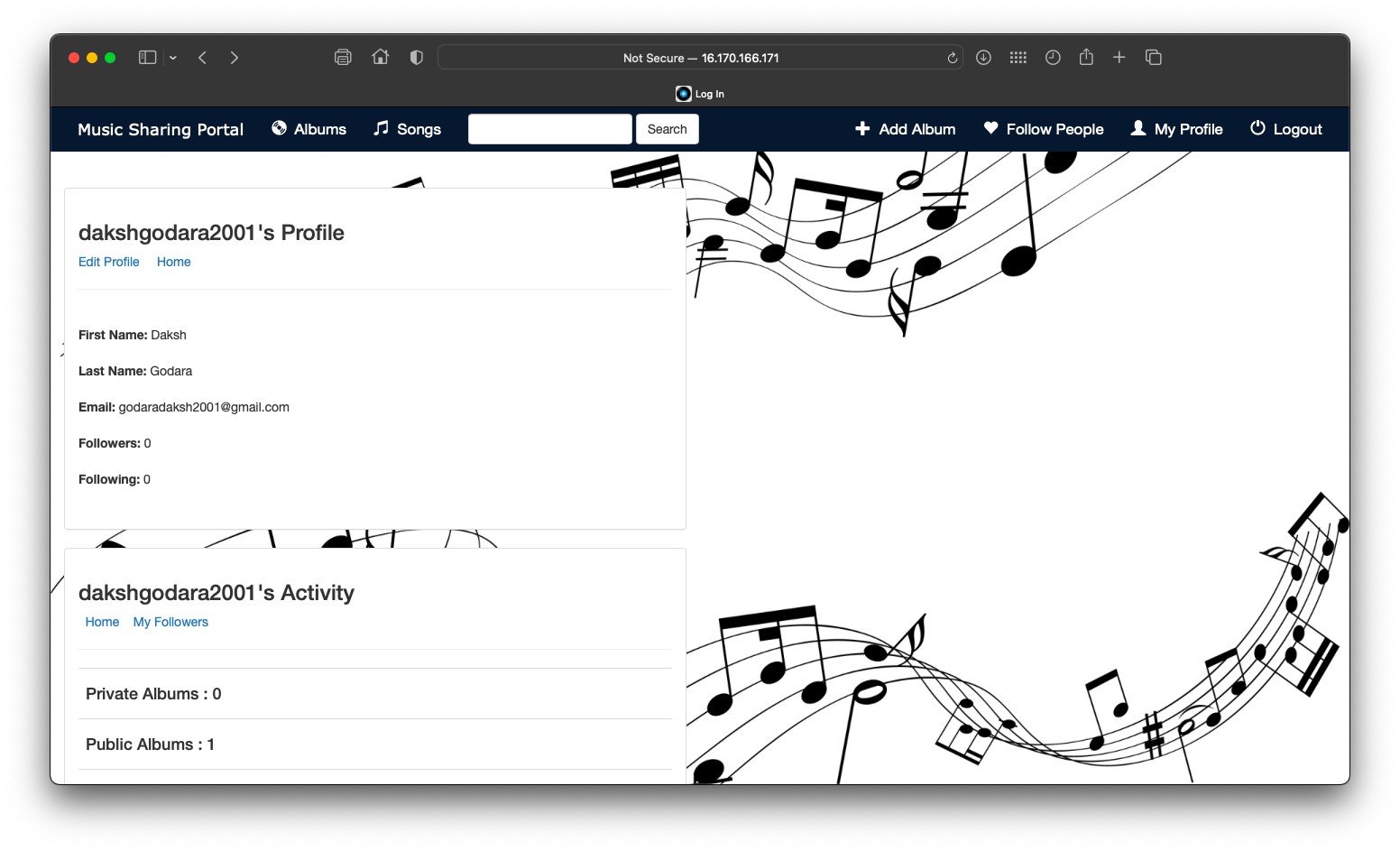Open the Albums section via record icon
This screenshot has width=1400, height=851.
pyautogui.click(x=280, y=128)
